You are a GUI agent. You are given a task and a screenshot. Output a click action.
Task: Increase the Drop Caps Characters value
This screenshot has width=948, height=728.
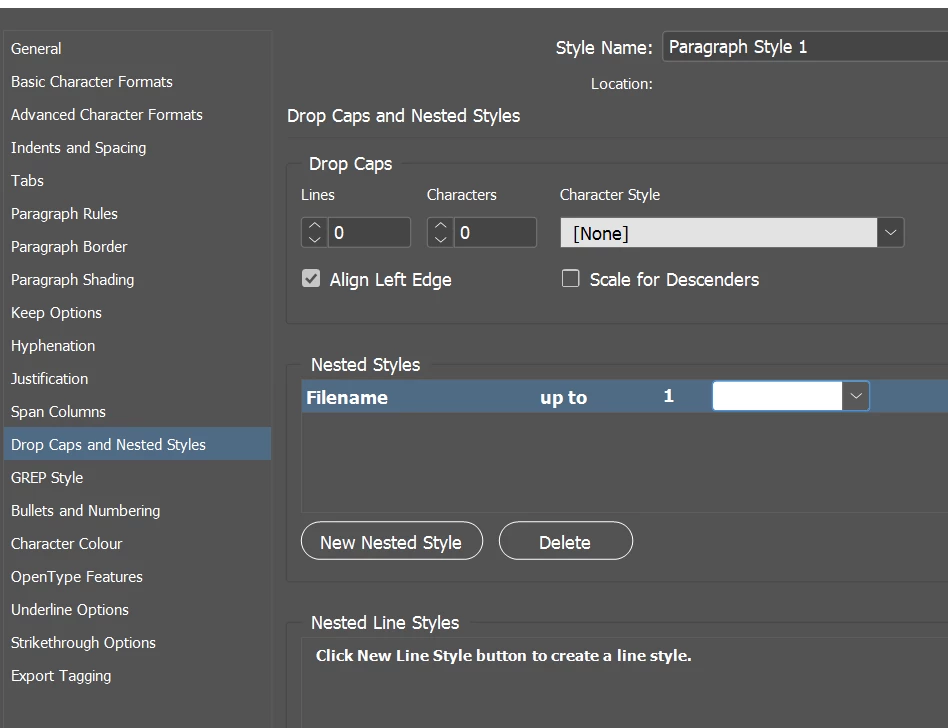point(440,227)
